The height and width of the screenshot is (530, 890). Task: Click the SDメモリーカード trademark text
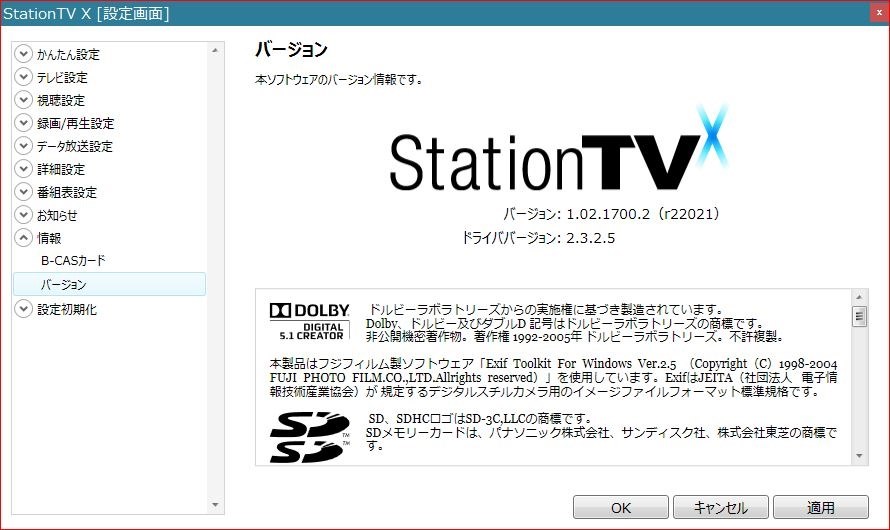[602, 439]
